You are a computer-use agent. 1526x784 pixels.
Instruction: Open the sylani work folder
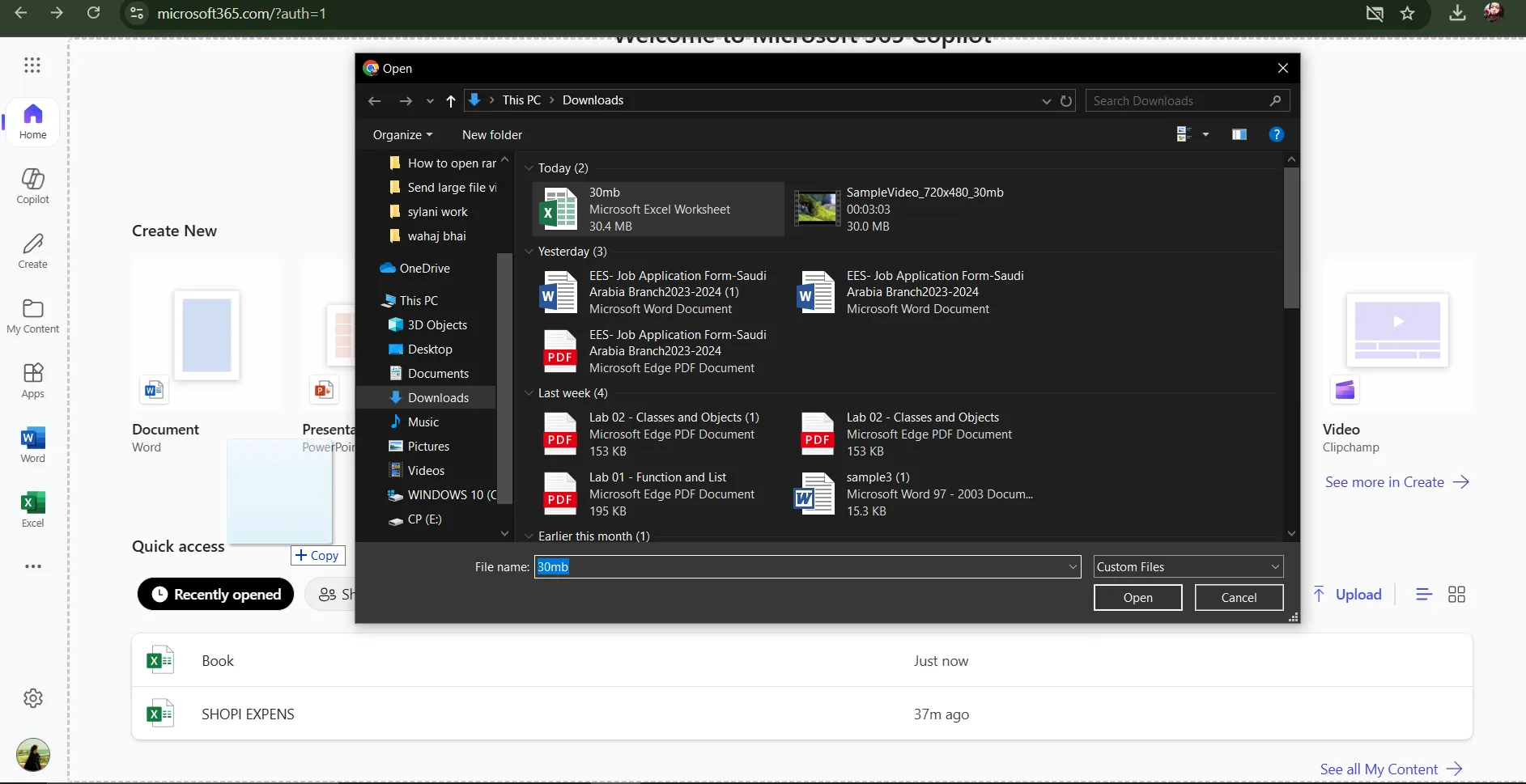click(x=437, y=212)
